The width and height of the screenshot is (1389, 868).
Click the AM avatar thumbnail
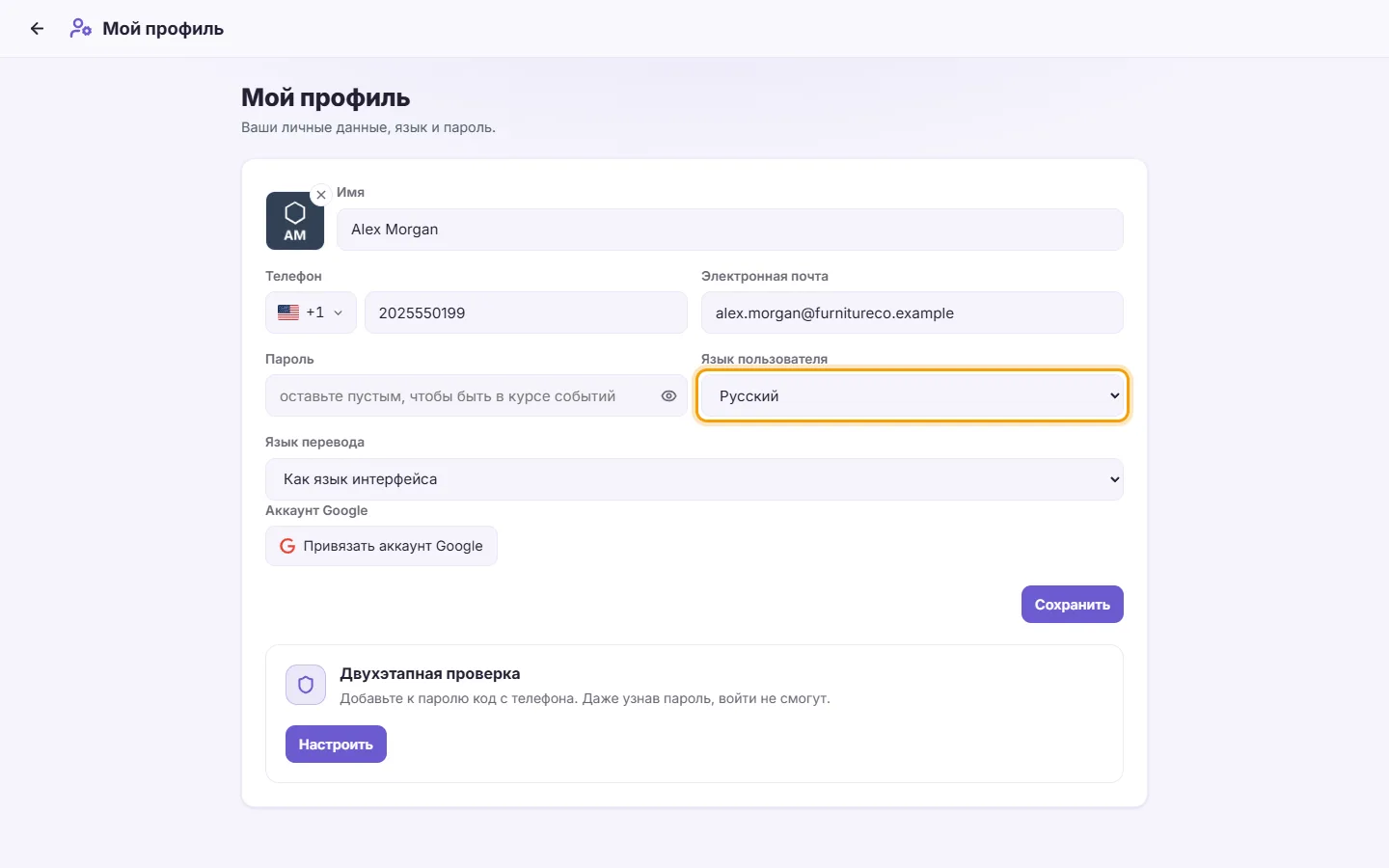click(295, 221)
